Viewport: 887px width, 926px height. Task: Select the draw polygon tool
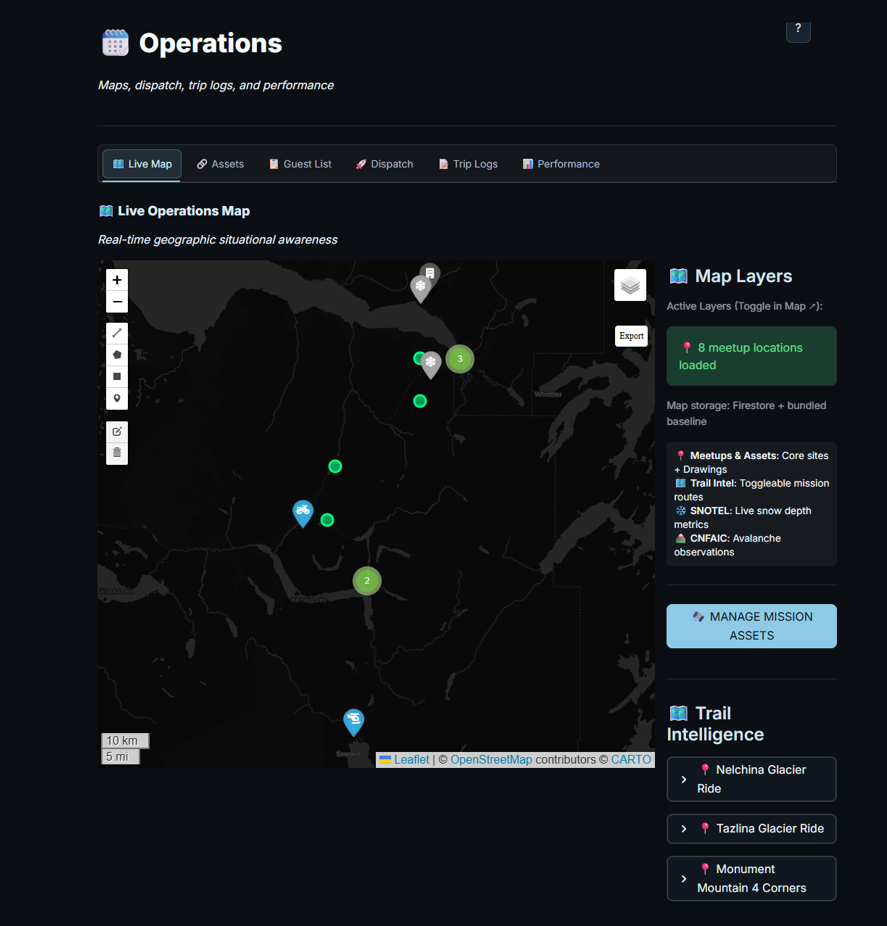coord(117,355)
